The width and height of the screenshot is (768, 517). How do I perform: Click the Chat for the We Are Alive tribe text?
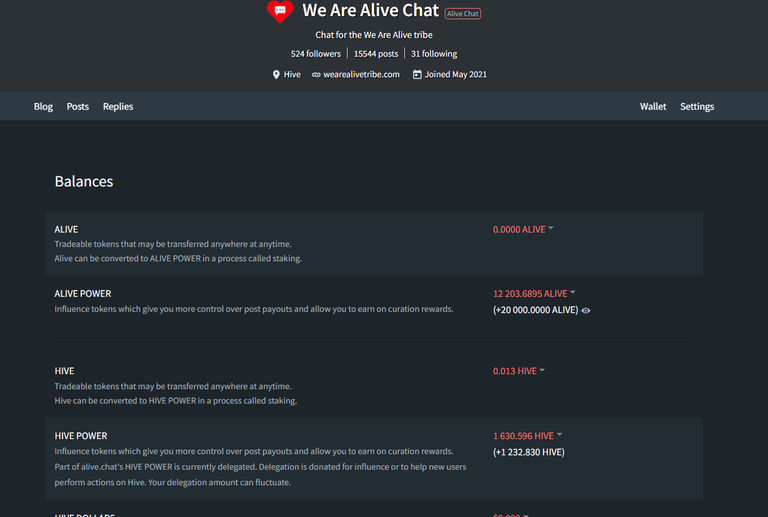pyautogui.click(x=374, y=35)
